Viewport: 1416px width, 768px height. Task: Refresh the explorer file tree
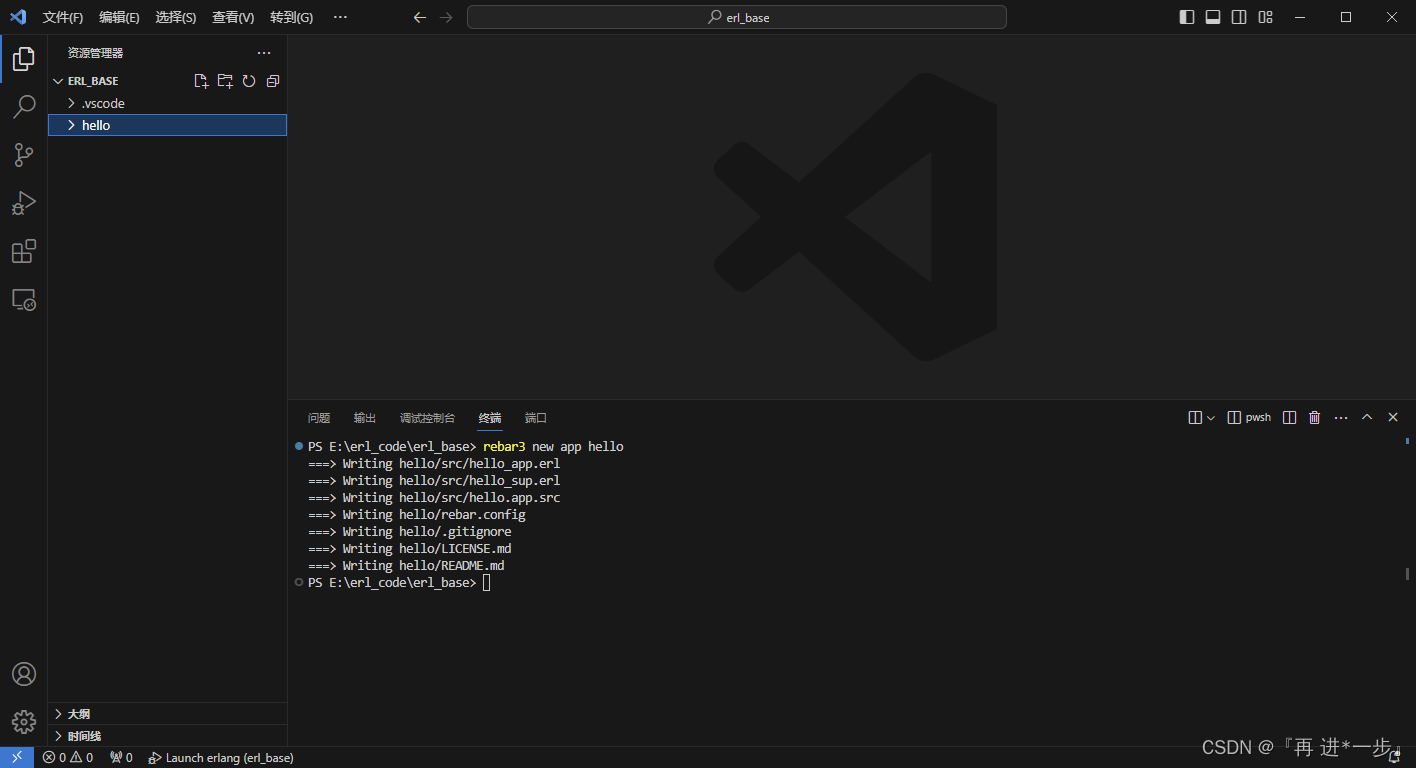click(x=249, y=81)
